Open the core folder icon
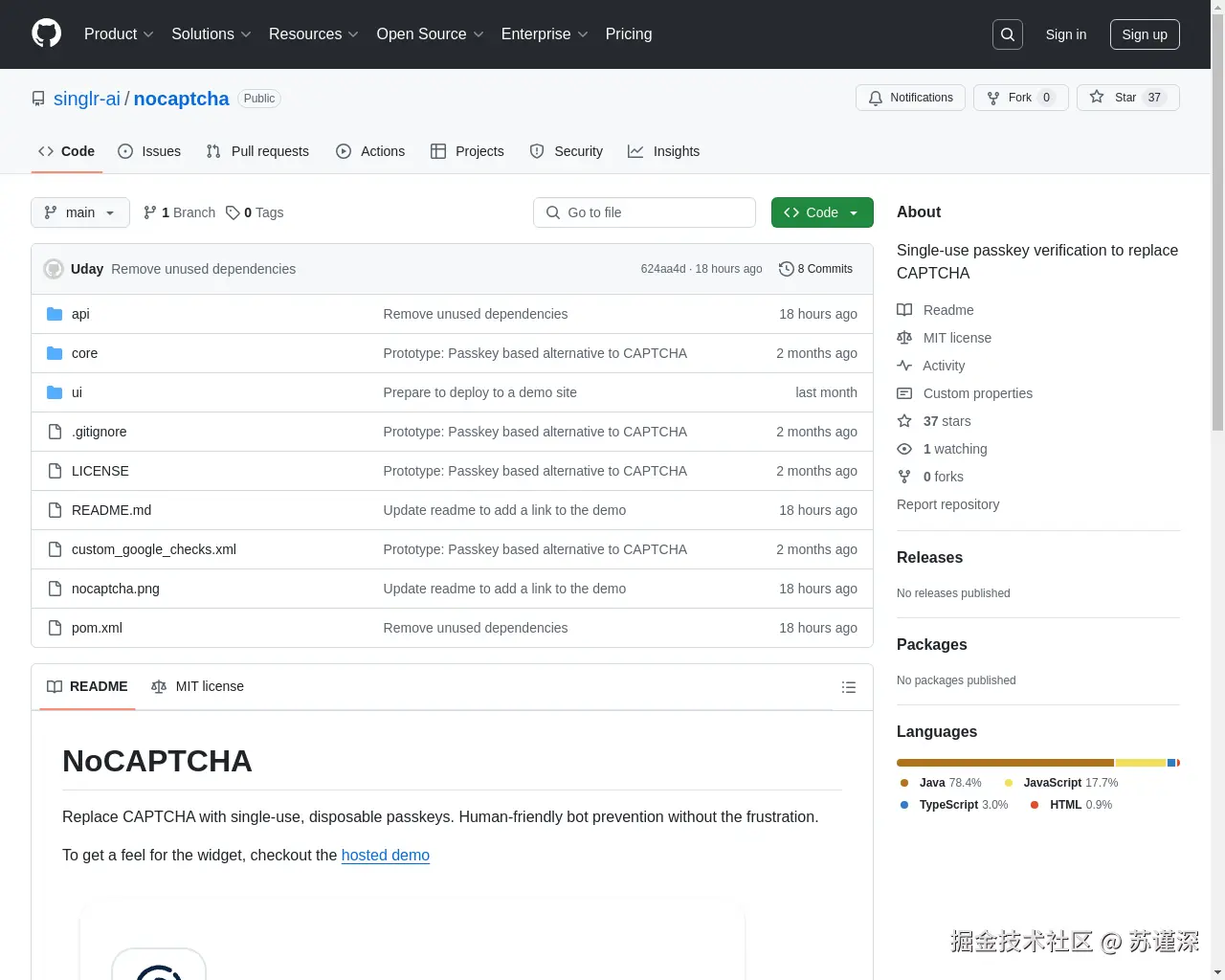This screenshot has height=980, width=1225. pyautogui.click(x=55, y=352)
